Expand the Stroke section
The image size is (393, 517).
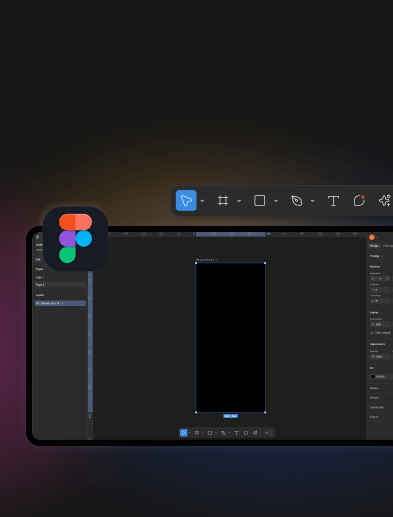coord(374,388)
